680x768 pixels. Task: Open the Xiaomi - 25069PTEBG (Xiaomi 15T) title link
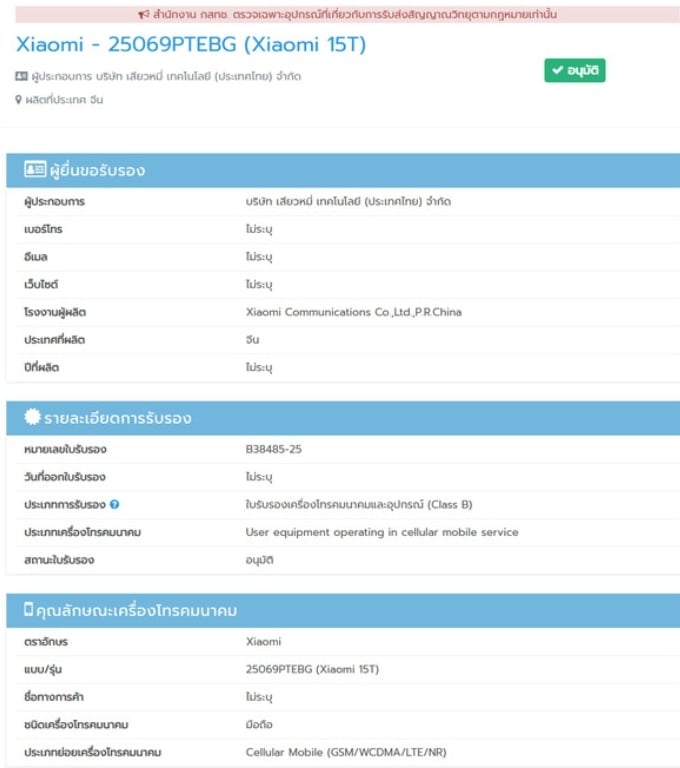pos(191,45)
